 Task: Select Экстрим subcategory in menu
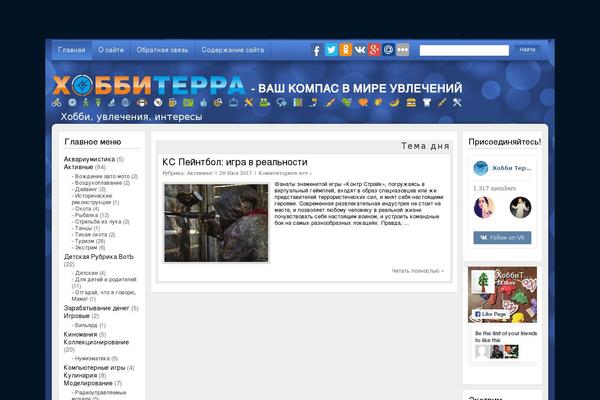(x=86, y=247)
